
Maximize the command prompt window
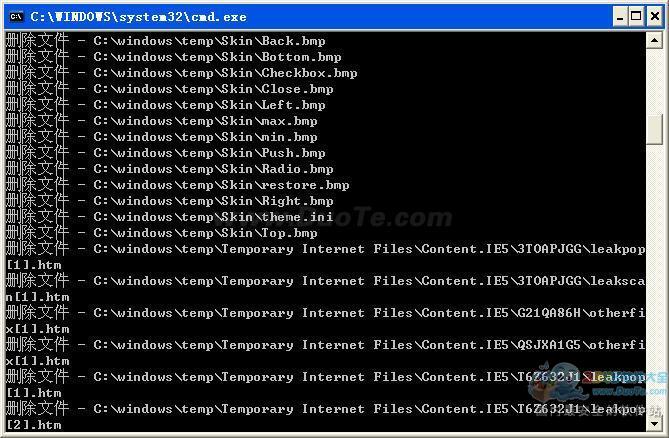click(636, 17)
